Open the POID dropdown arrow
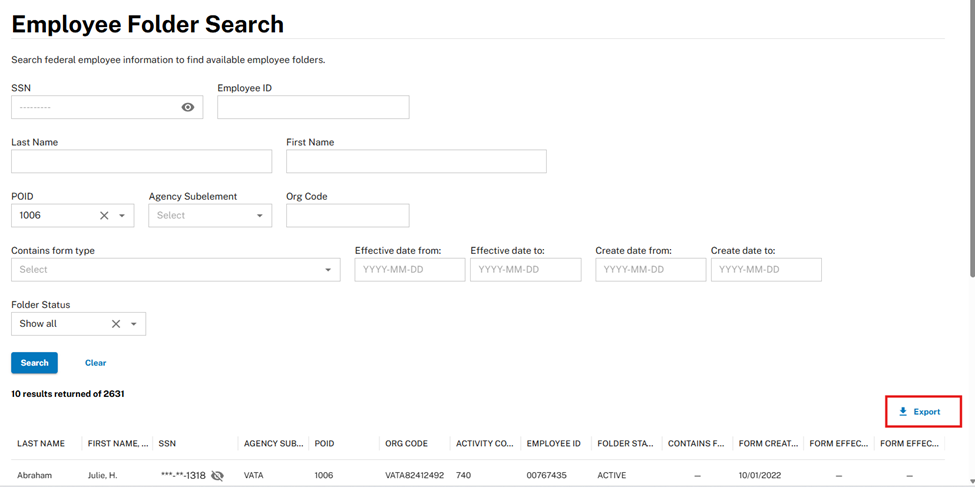Viewport: 975px width, 487px height. [x=122, y=215]
